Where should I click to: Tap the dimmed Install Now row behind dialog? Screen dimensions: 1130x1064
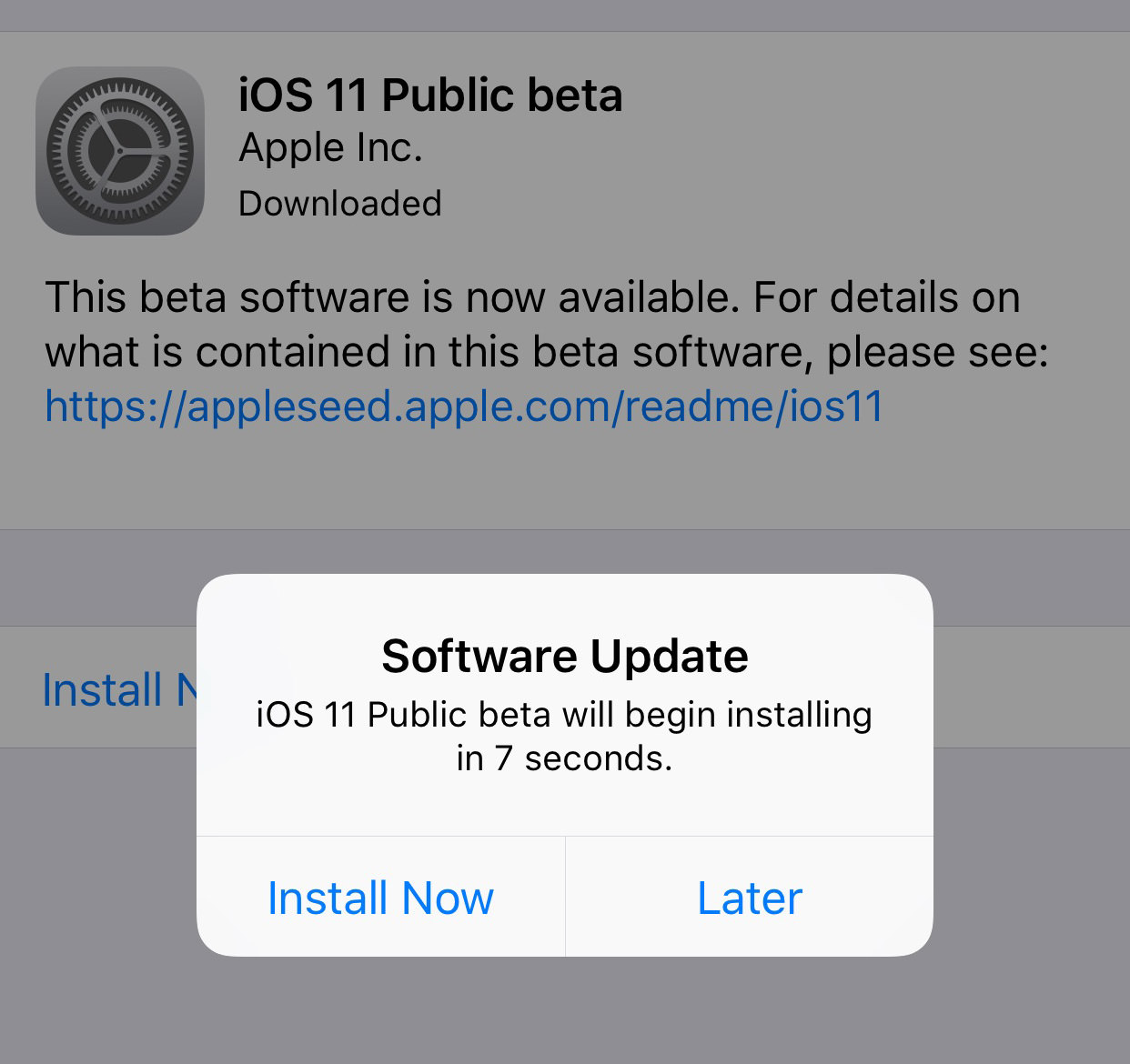[118, 689]
